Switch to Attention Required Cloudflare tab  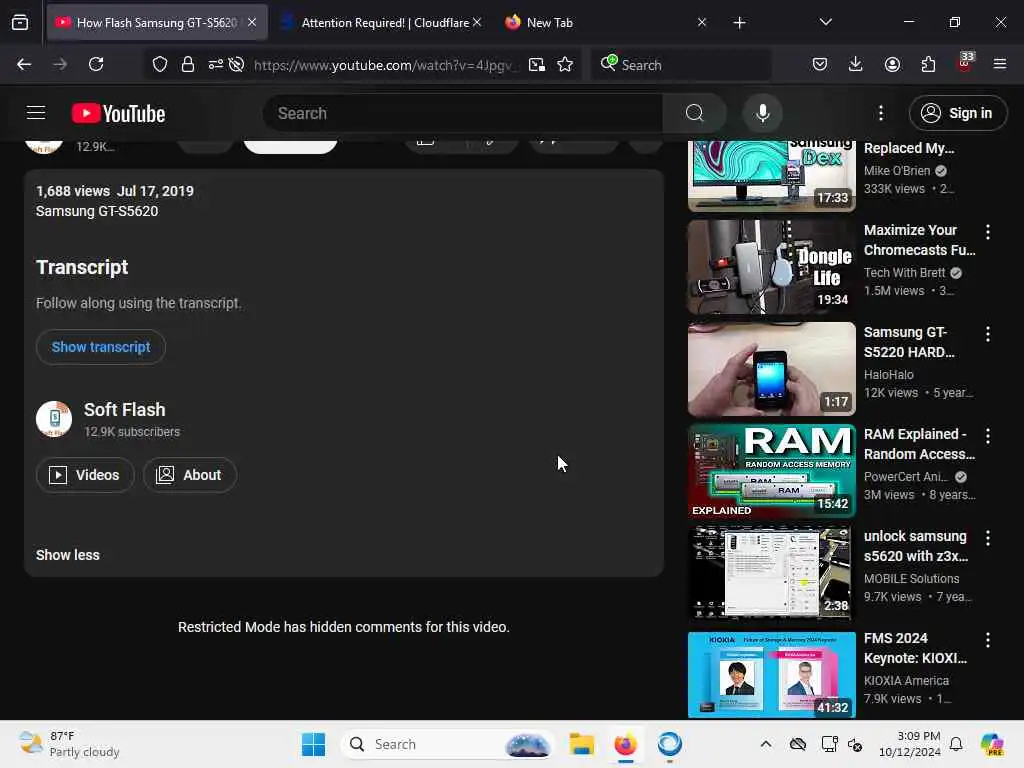tap(384, 23)
